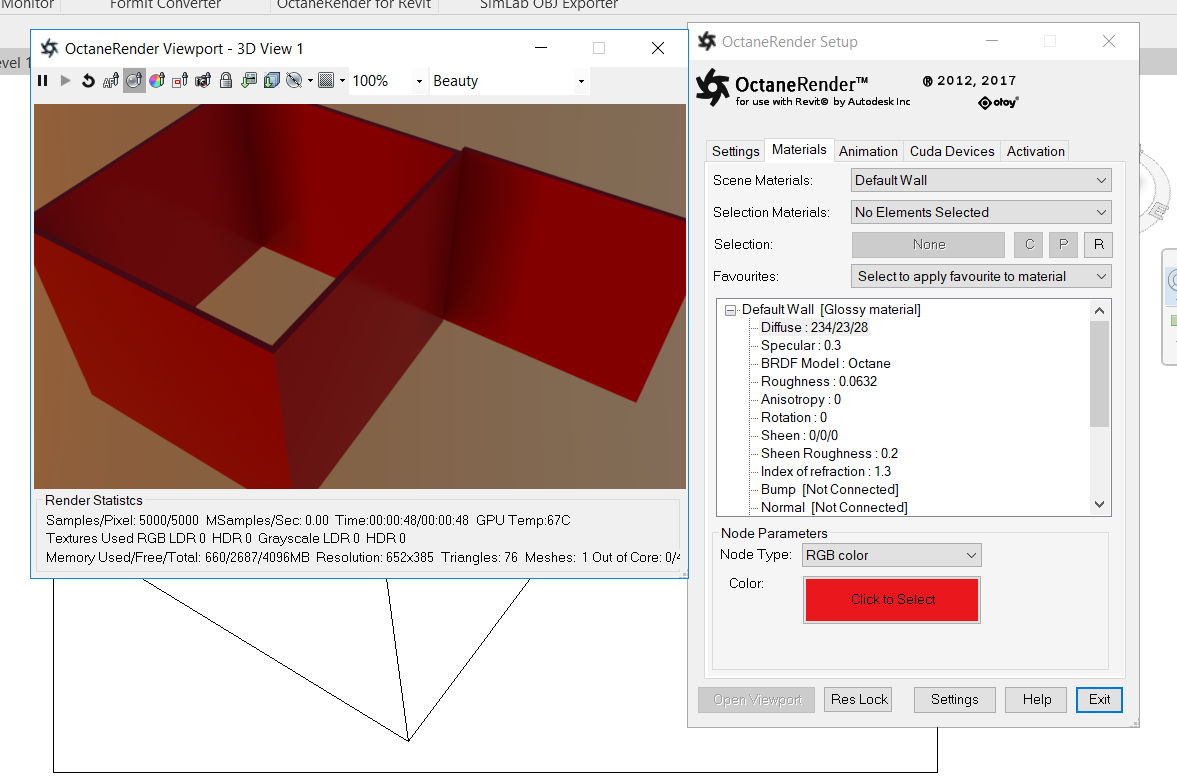Image resolution: width=1177 pixels, height=782 pixels.
Task: Open the Favourites dropdown
Action: click(981, 276)
